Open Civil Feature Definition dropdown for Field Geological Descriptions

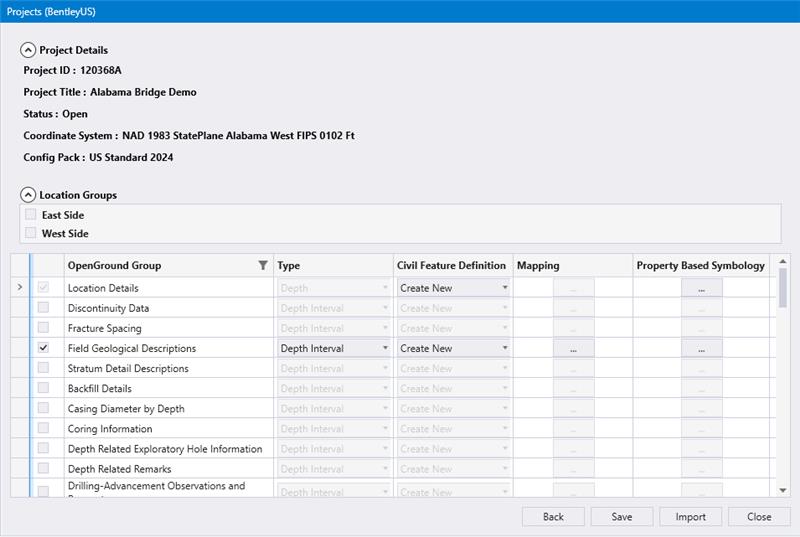[454, 348]
